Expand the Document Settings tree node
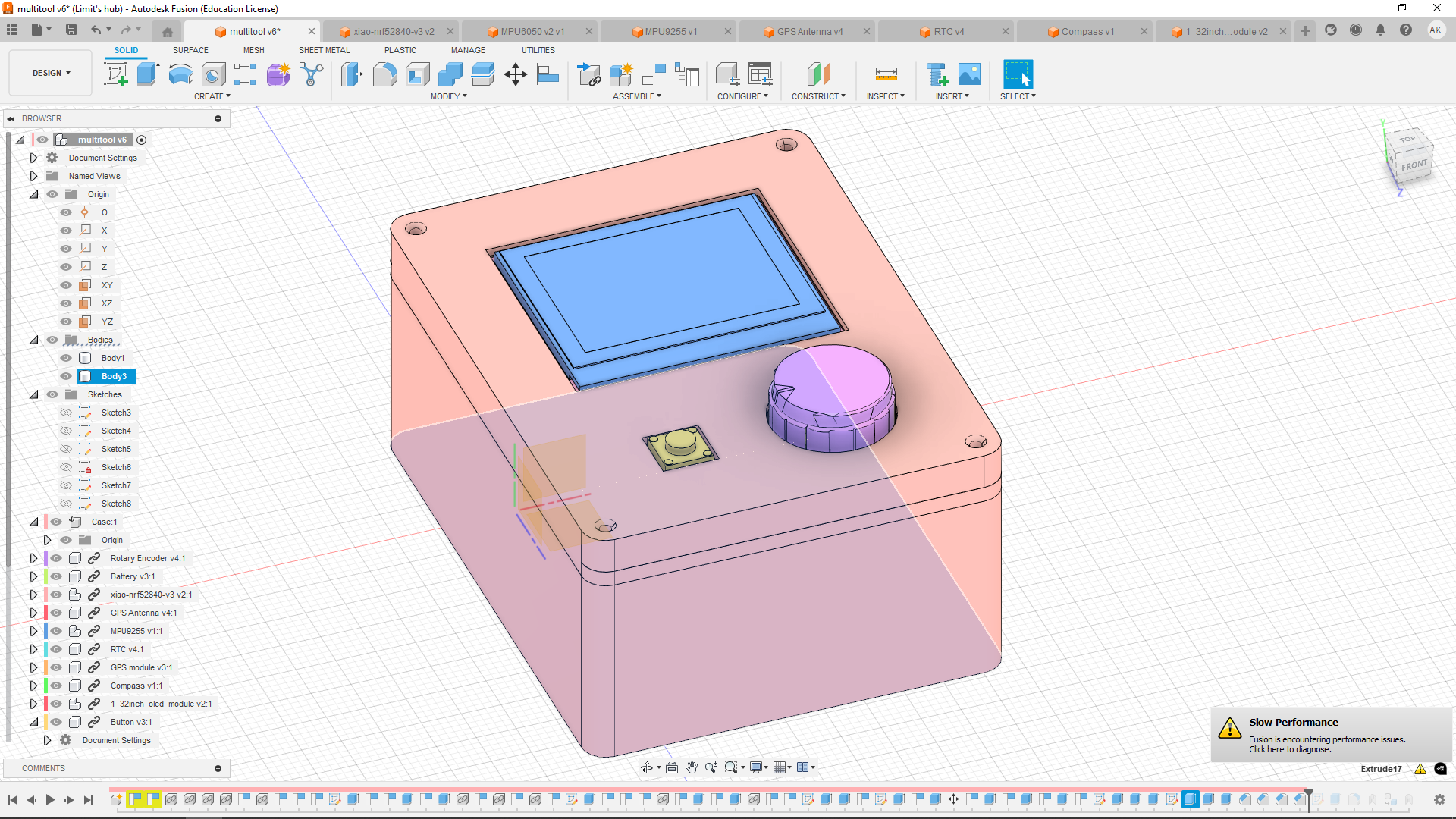The image size is (1456, 819). 33,158
